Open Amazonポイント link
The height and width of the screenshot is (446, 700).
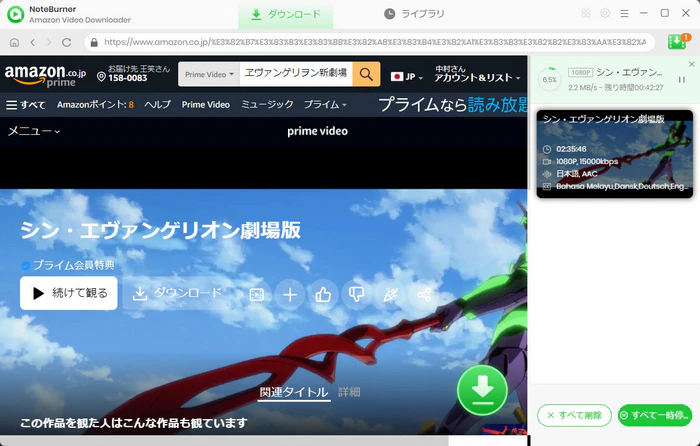click(95, 104)
